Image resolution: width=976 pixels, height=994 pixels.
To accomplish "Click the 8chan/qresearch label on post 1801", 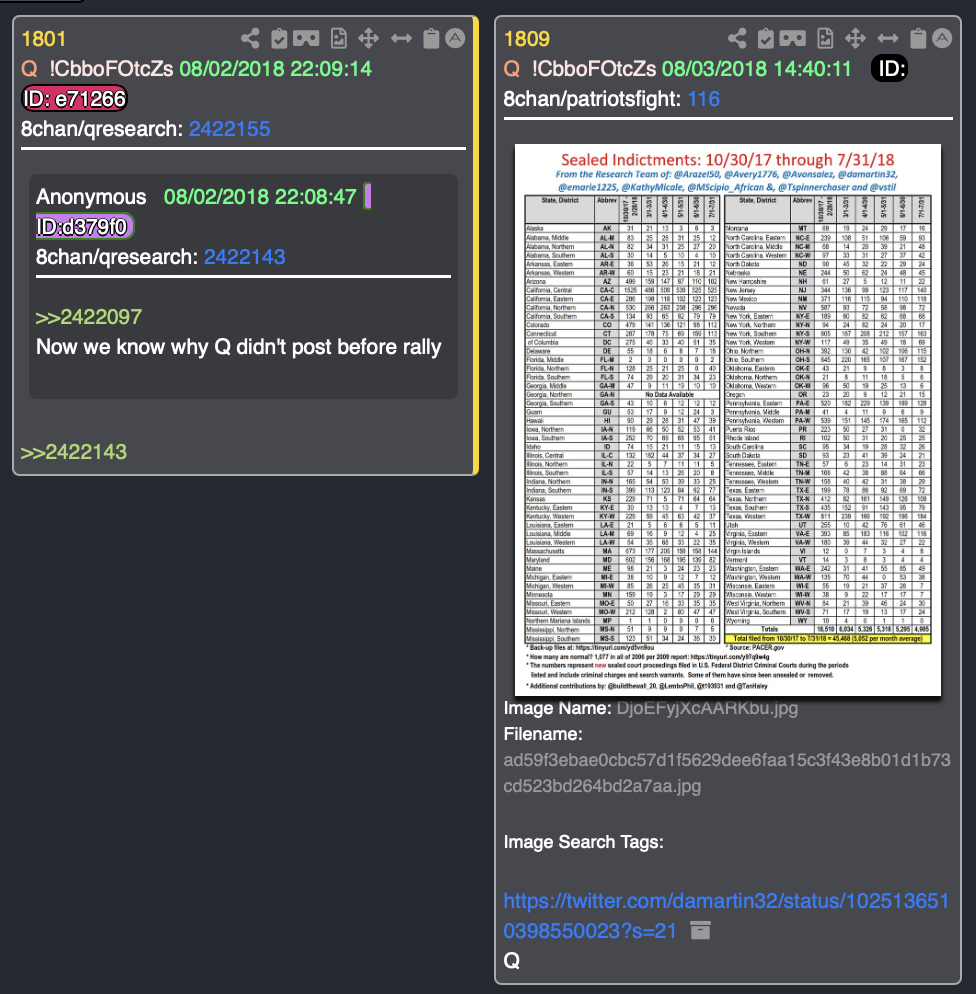I will (102, 129).
